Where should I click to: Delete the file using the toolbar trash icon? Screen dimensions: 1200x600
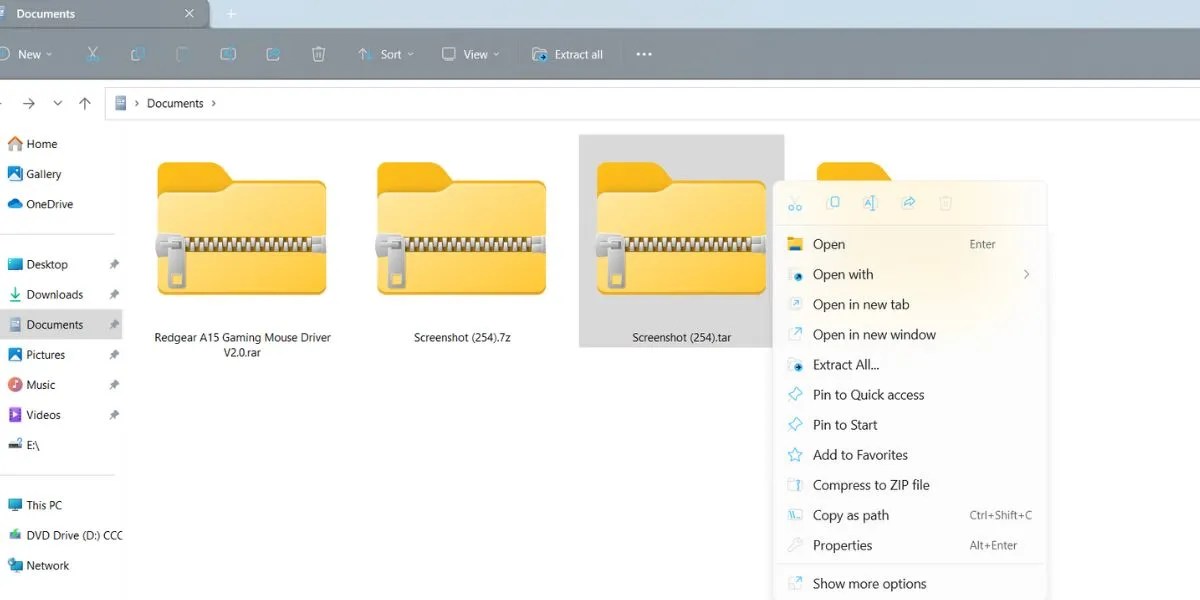pos(318,54)
